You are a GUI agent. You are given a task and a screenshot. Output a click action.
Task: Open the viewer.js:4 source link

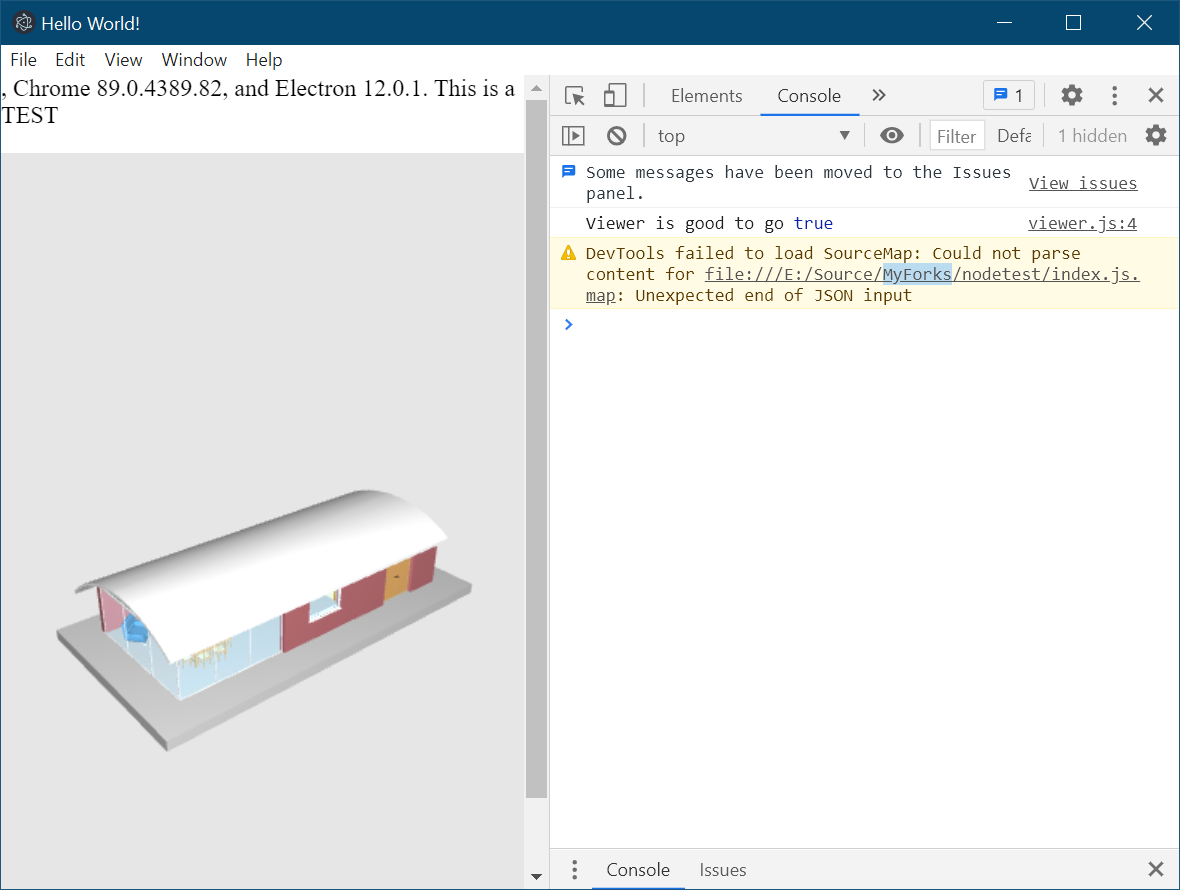click(x=1083, y=223)
